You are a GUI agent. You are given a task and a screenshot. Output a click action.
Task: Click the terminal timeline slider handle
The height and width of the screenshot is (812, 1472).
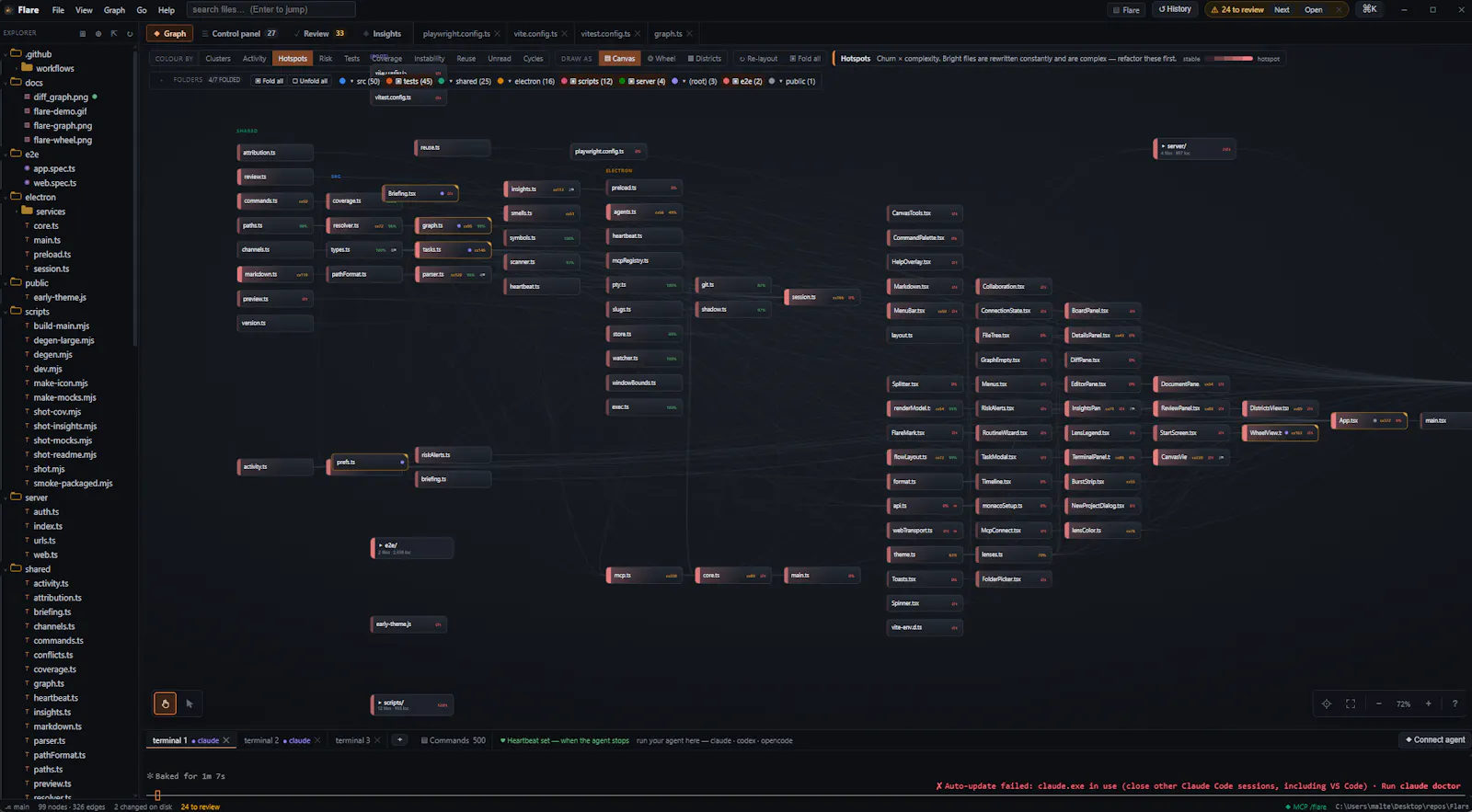[157, 795]
